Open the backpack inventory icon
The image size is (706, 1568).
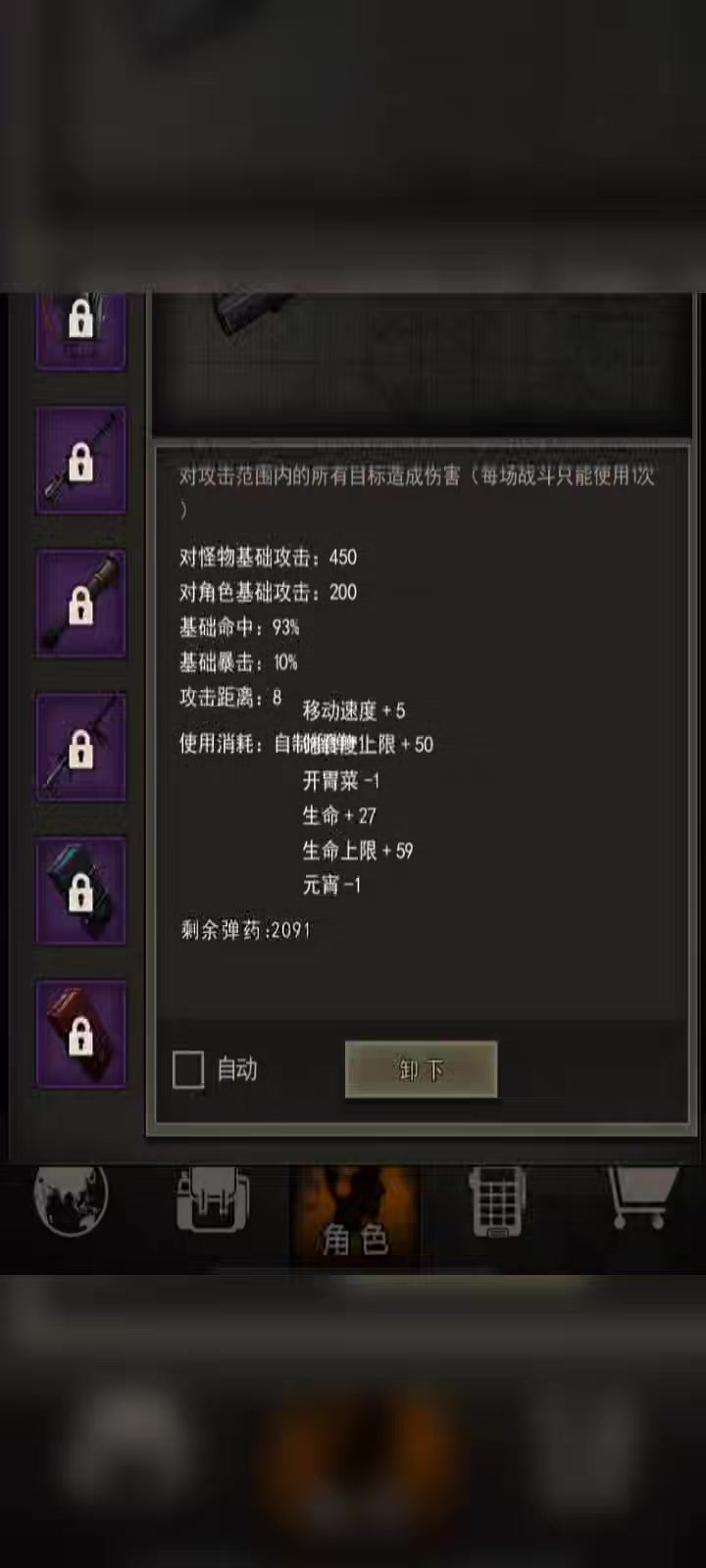coord(213,1200)
